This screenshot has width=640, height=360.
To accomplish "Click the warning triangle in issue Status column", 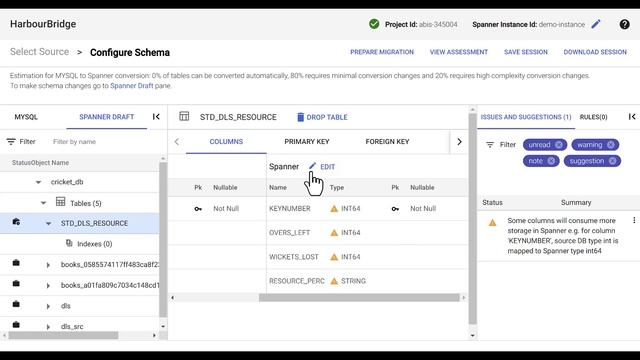I will pos(493,223).
